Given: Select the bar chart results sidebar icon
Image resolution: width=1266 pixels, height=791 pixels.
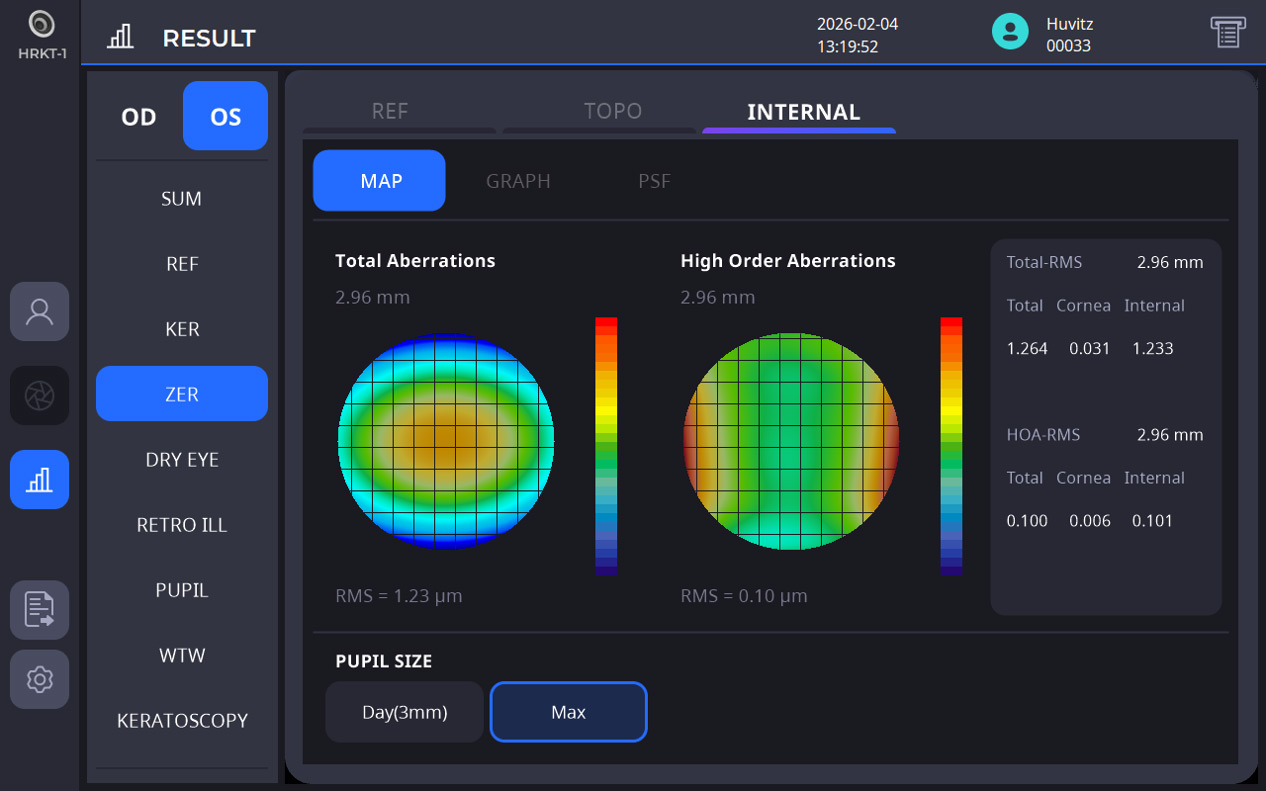Looking at the screenshot, I should coord(40,480).
